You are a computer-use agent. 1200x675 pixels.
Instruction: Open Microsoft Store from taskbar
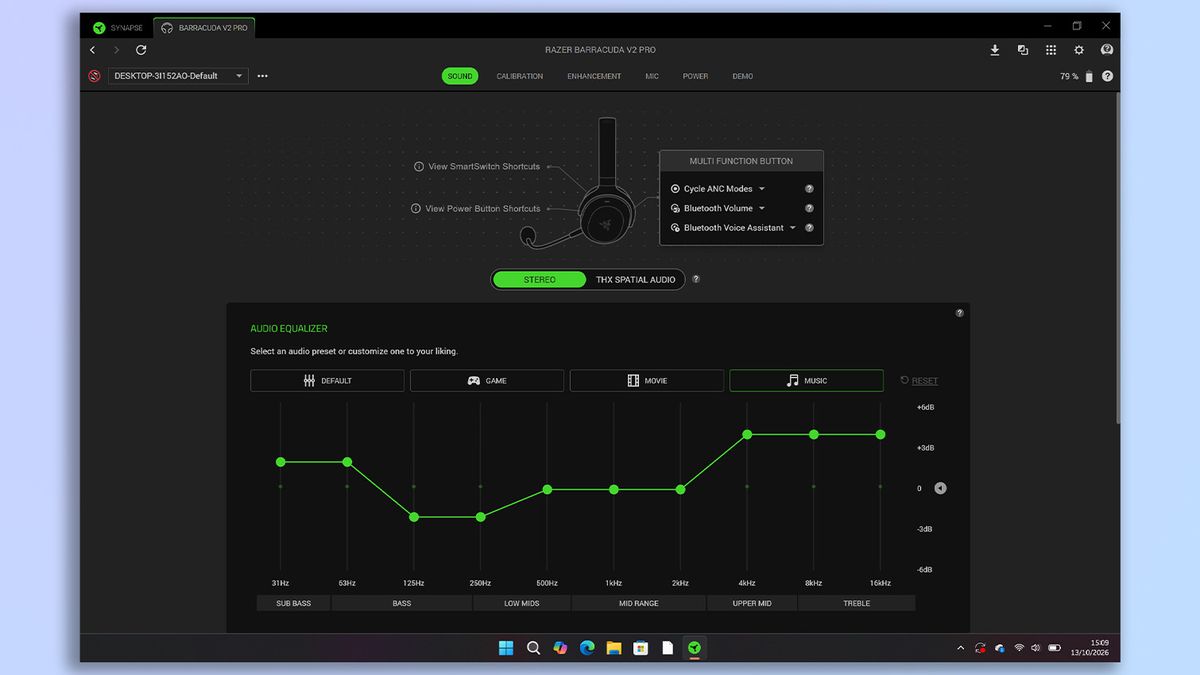point(641,648)
